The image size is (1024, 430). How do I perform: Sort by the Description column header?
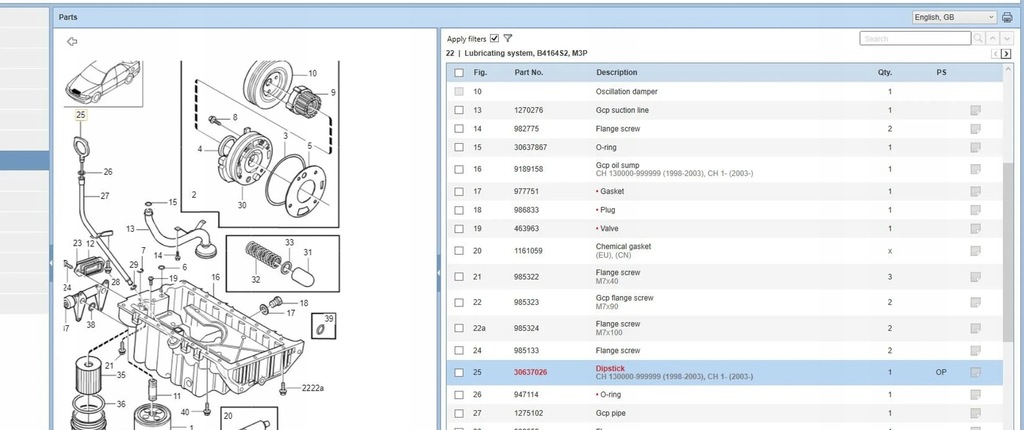(616, 73)
